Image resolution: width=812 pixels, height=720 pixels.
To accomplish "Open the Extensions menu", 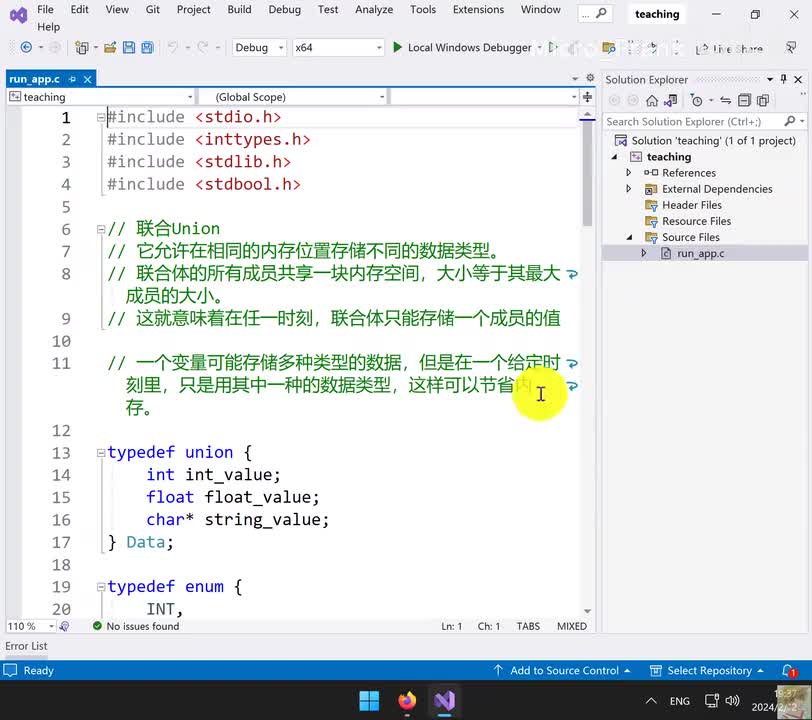I will [478, 9].
